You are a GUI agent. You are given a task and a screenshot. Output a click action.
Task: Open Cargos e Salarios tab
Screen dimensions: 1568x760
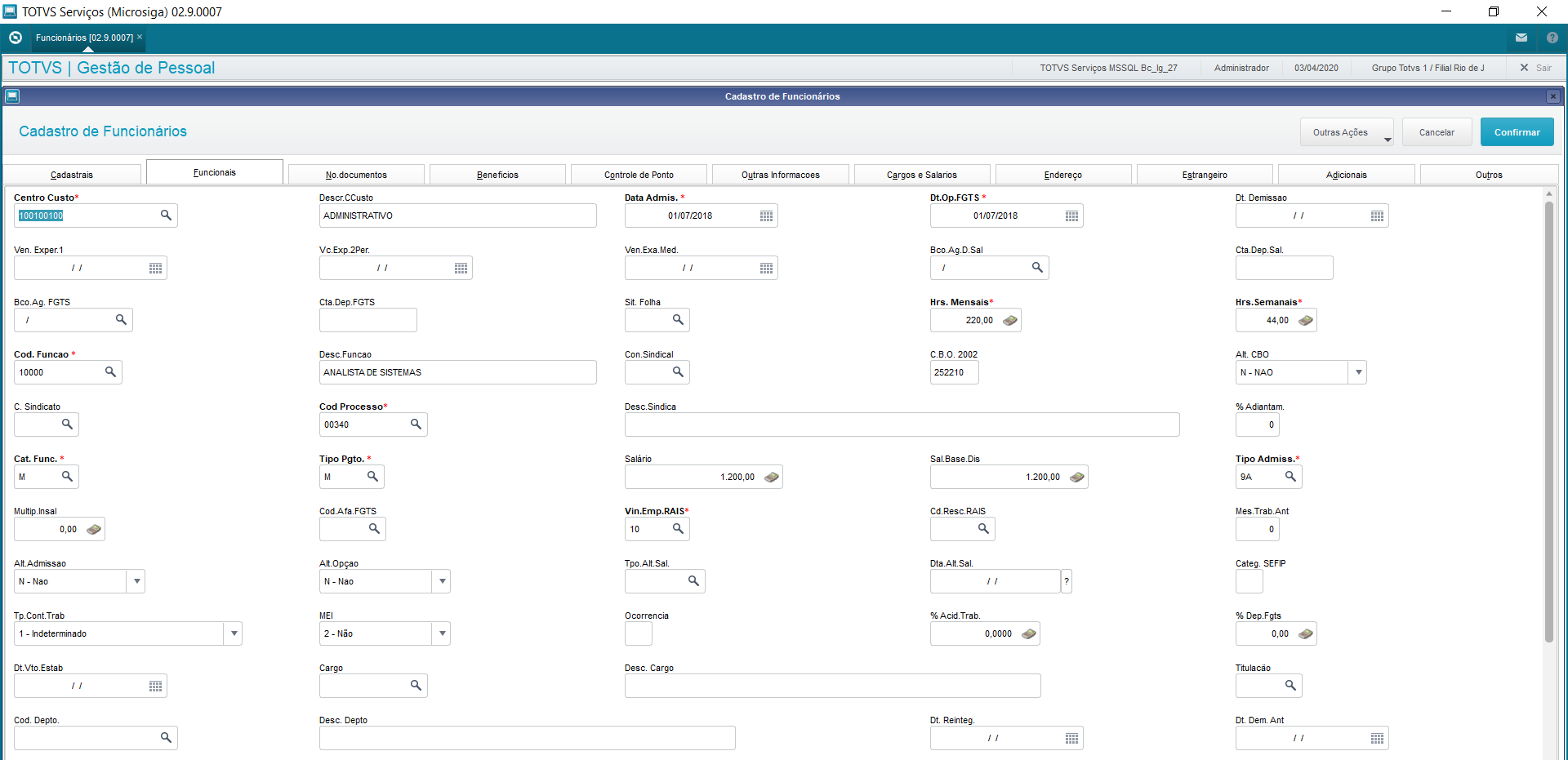(922, 175)
